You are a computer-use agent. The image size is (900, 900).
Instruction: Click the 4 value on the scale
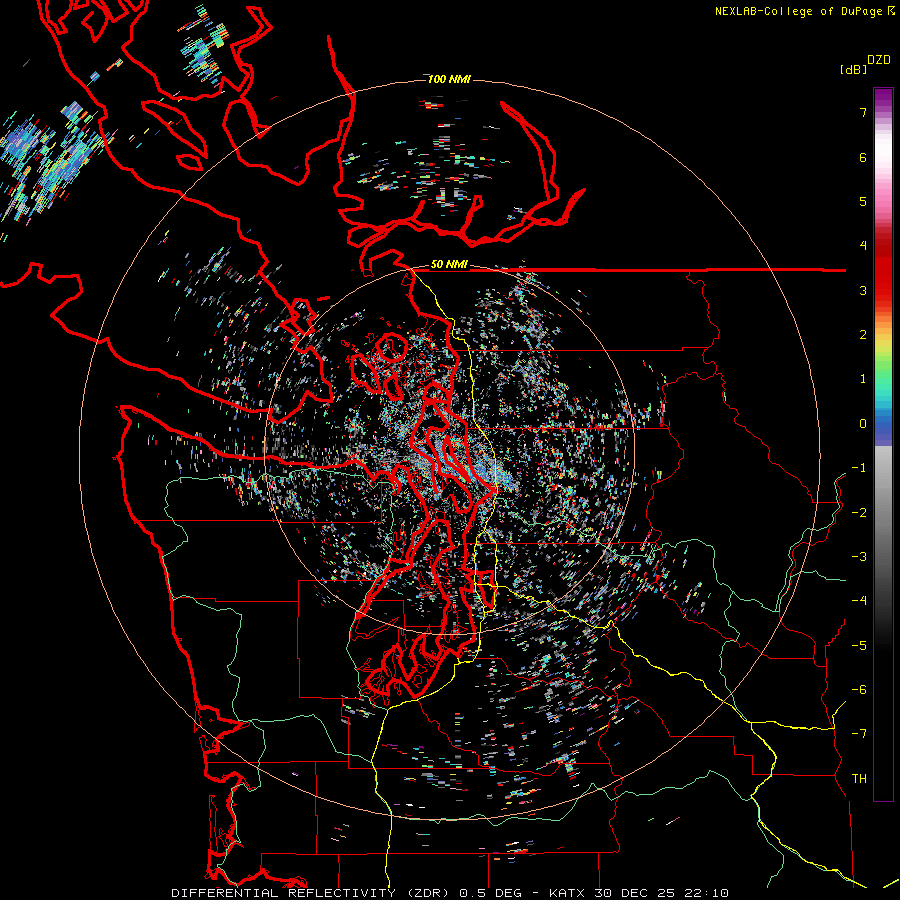863,246
